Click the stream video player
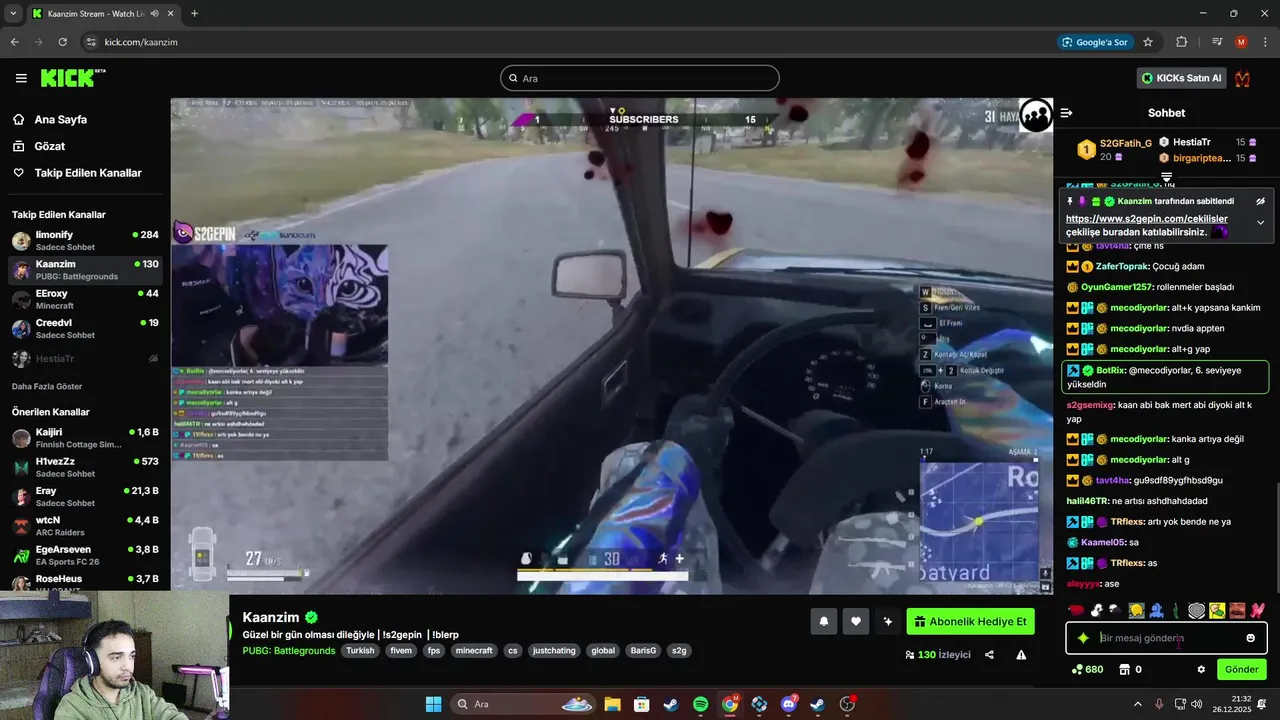The image size is (1280, 720). click(612, 345)
